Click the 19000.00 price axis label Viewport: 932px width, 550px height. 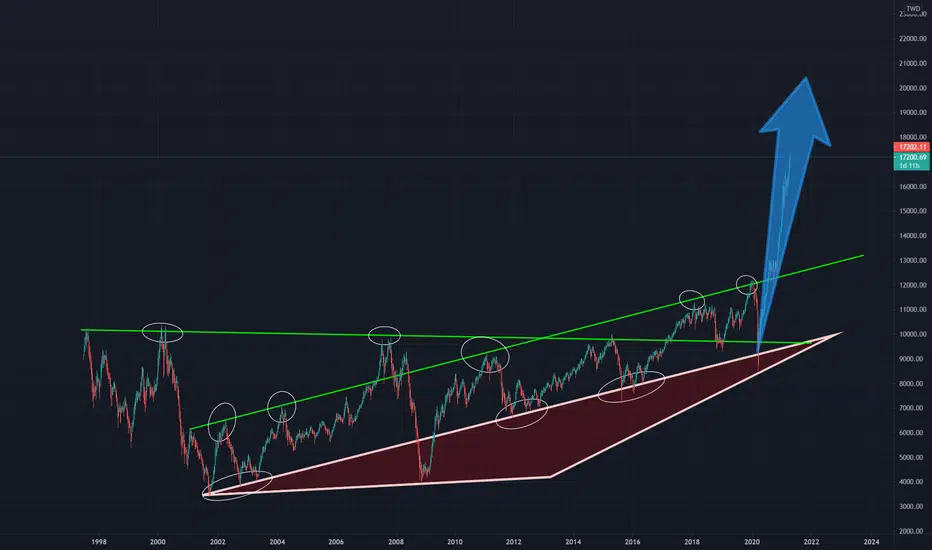[x=912, y=112]
